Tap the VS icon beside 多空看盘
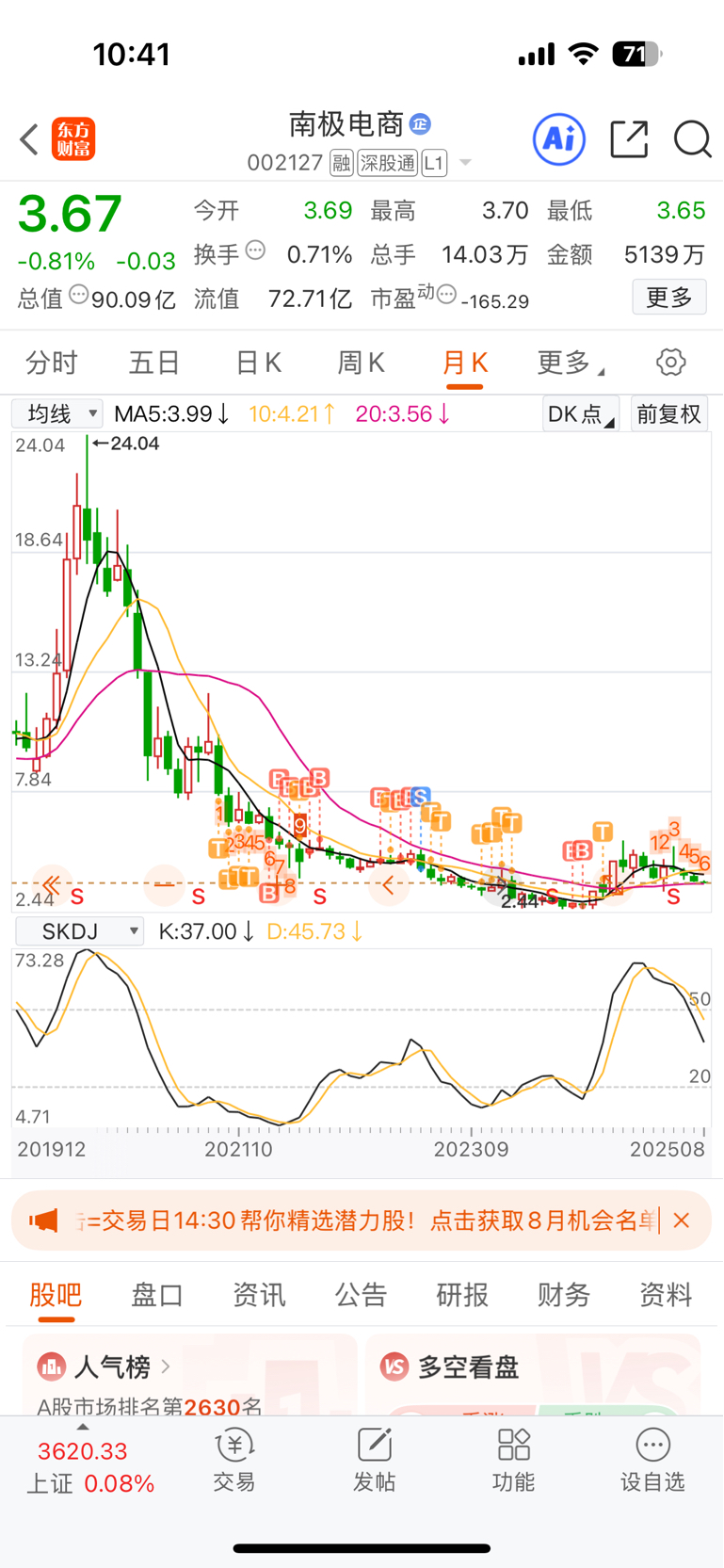Viewport: 724px width, 1568px height. (x=394, y=1366)
